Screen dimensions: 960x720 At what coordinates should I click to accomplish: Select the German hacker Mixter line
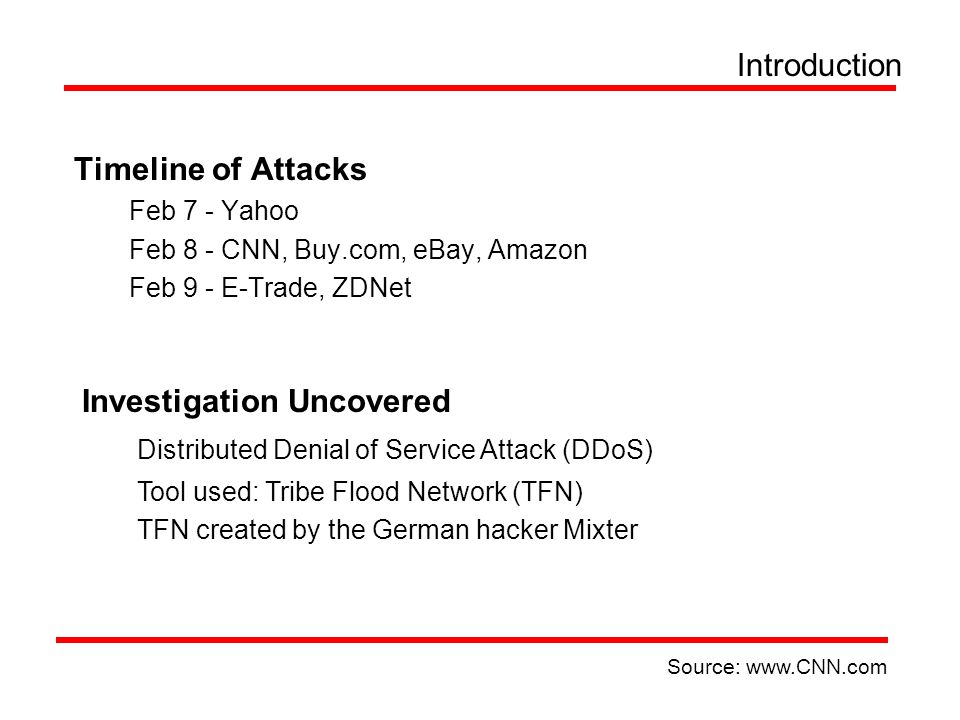(x=388, y=530)
